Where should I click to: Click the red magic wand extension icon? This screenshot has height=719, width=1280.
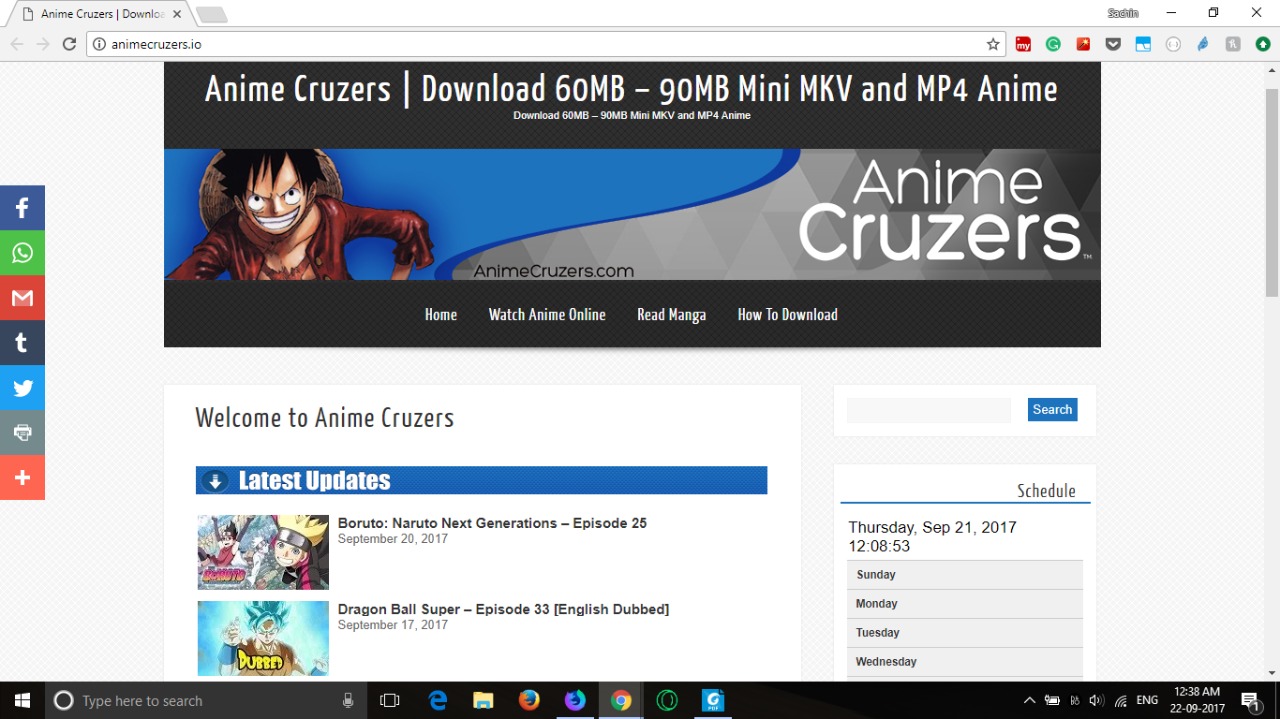pos(1083,44)
